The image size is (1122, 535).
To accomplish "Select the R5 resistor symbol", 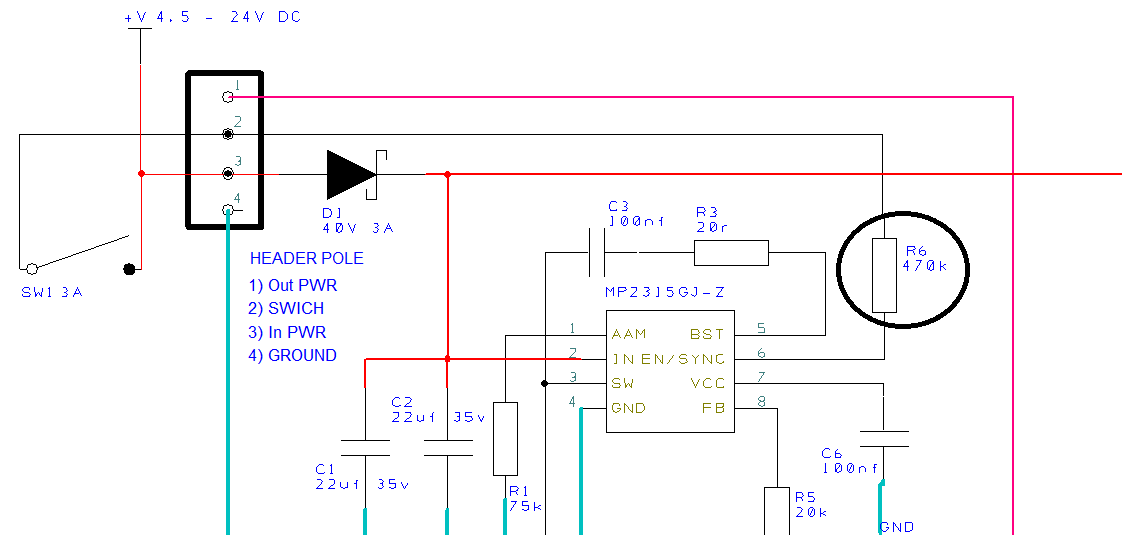I will pyautogui.click(x=776, y=511).
